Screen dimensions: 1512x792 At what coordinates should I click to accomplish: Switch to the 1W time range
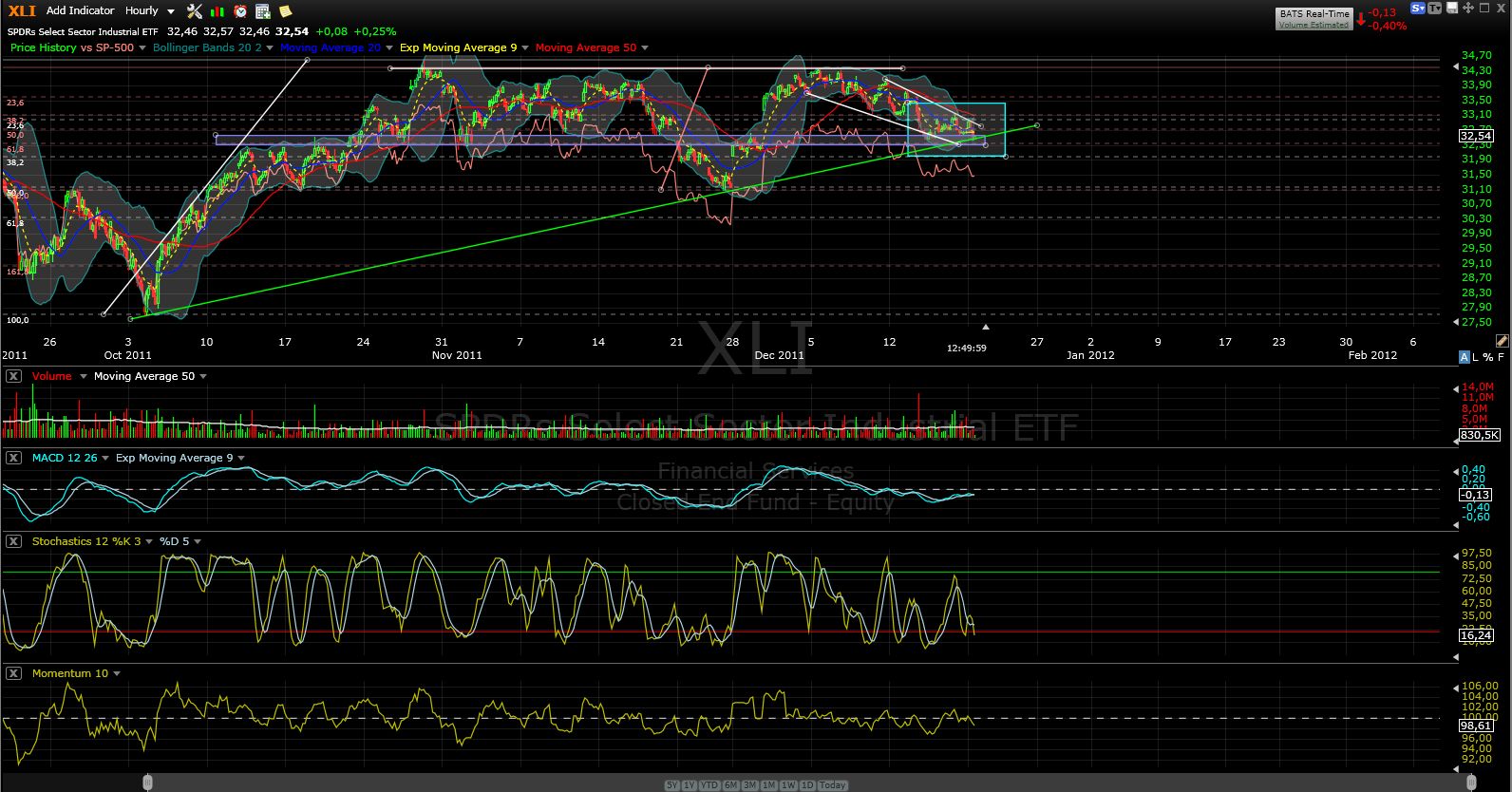[x=787, y=785]
